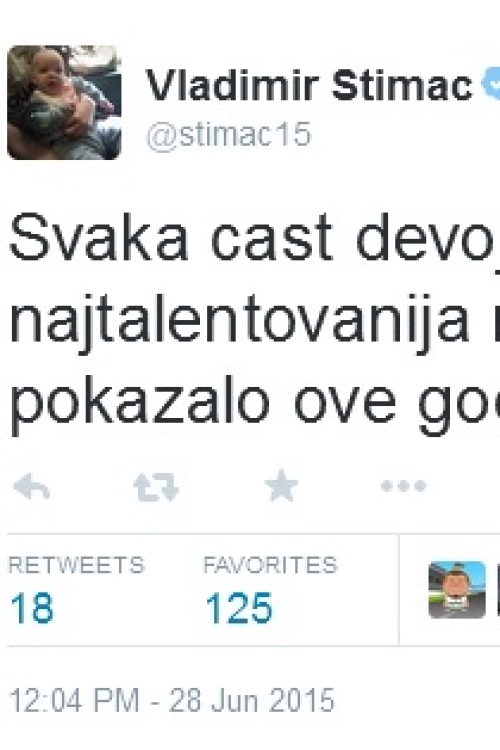
Task: Visit the @stimac15 handle link
Action: tap(229, 135)
